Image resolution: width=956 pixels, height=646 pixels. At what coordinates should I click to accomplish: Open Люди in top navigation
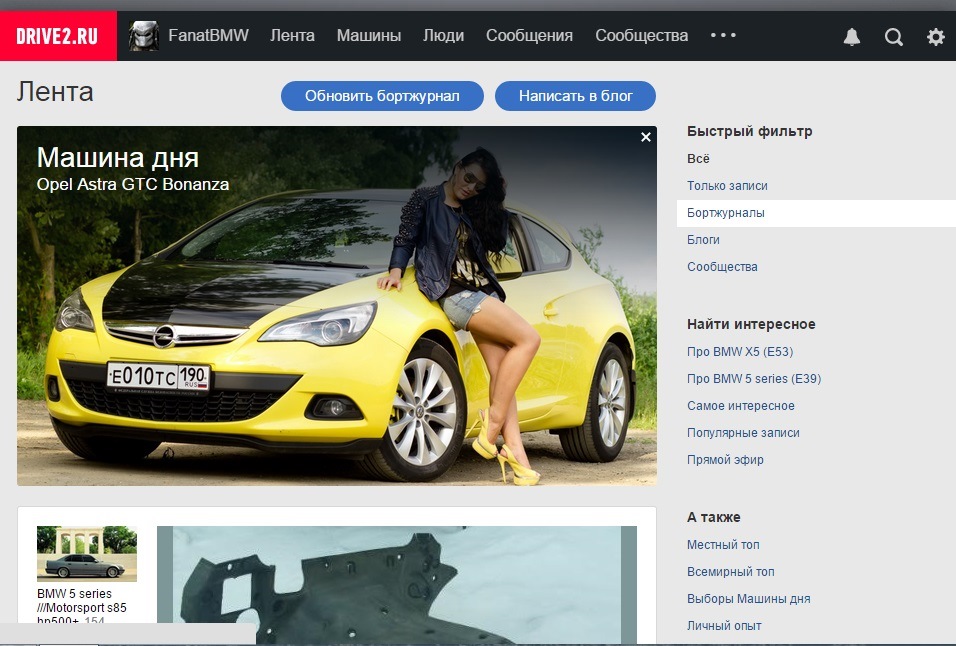[443, 35]
